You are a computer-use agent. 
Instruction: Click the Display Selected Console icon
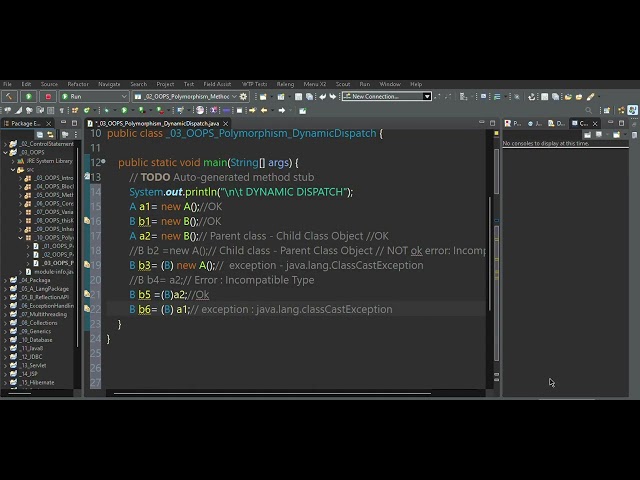pyautogui.click(x=599, y=134)
